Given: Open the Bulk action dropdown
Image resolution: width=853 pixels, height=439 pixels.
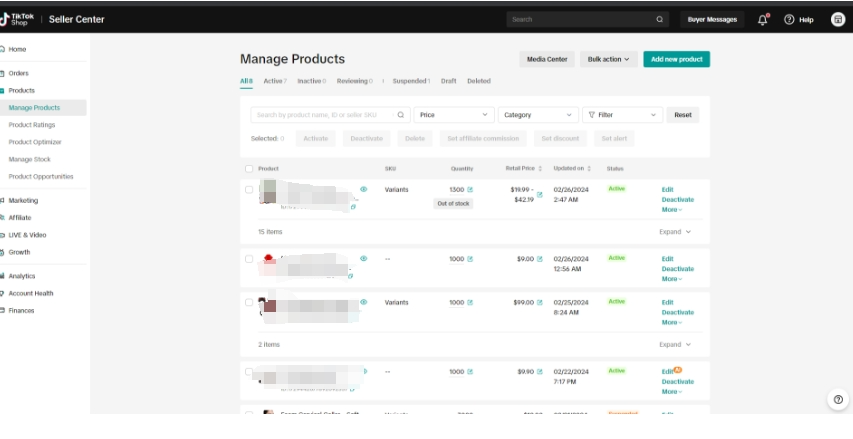Looking at the screenshot, I should tap(608, 59).
